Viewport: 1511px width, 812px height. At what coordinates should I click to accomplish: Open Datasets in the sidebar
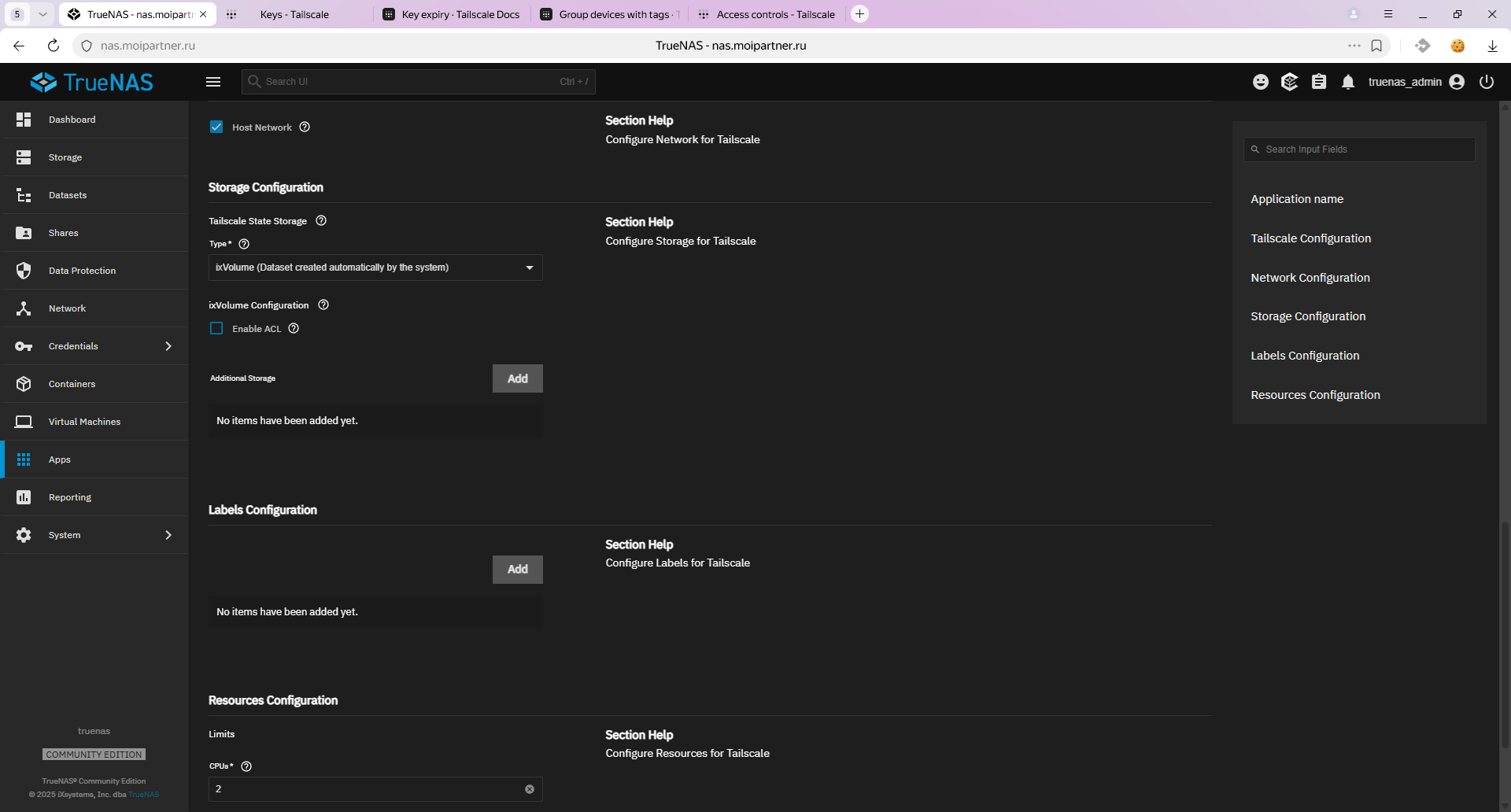pyautogui.click(x=68, y=195)
